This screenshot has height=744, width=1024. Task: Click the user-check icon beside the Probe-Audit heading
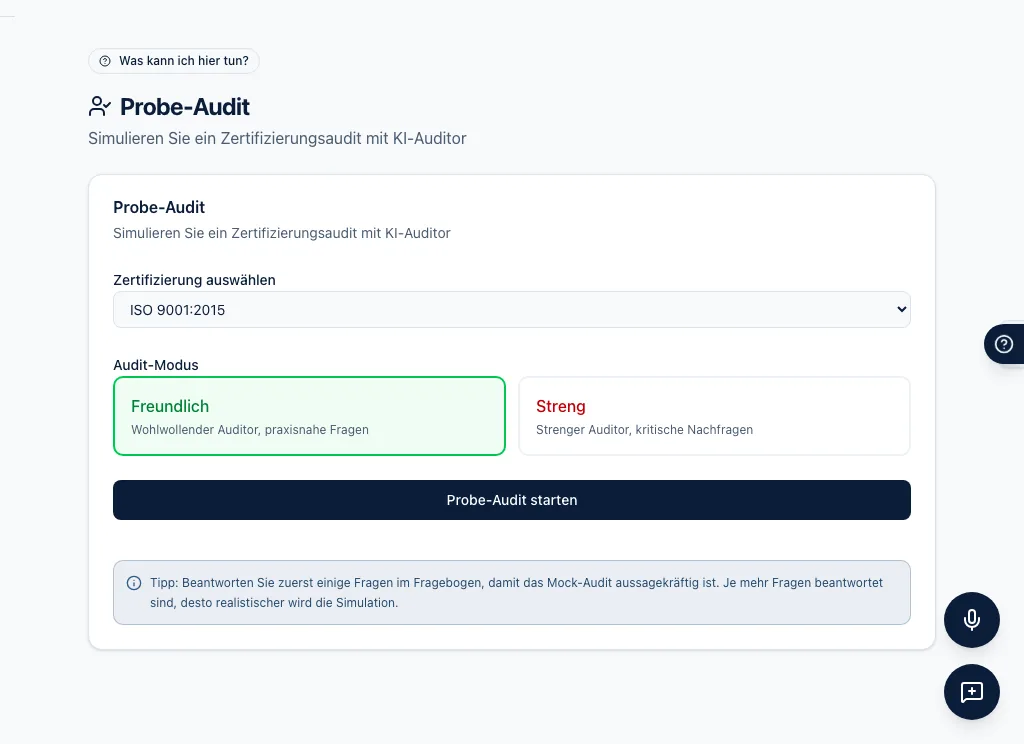tap(100, 106)
